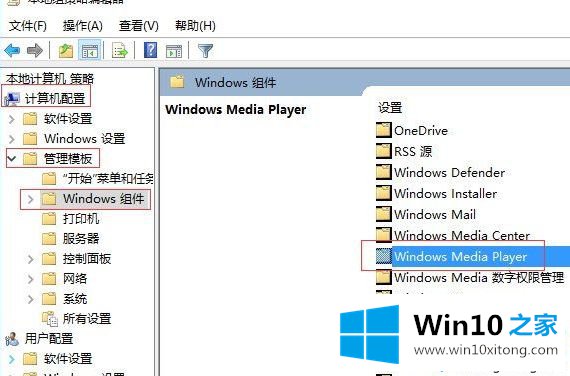
Task: Click the folder icon beside Windows Defender
Action: tap(384, 172)
